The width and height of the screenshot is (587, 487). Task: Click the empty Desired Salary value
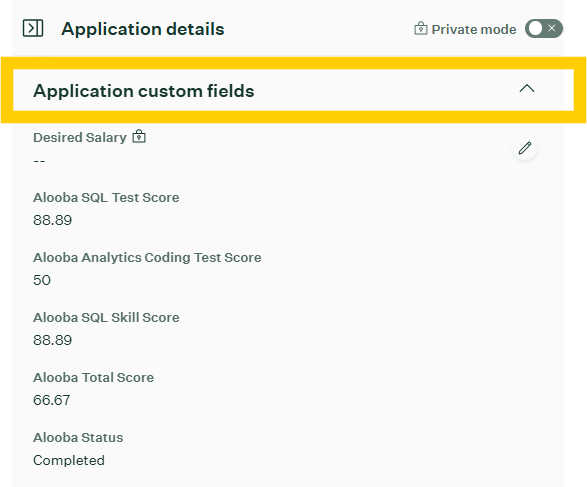point(39,161)
